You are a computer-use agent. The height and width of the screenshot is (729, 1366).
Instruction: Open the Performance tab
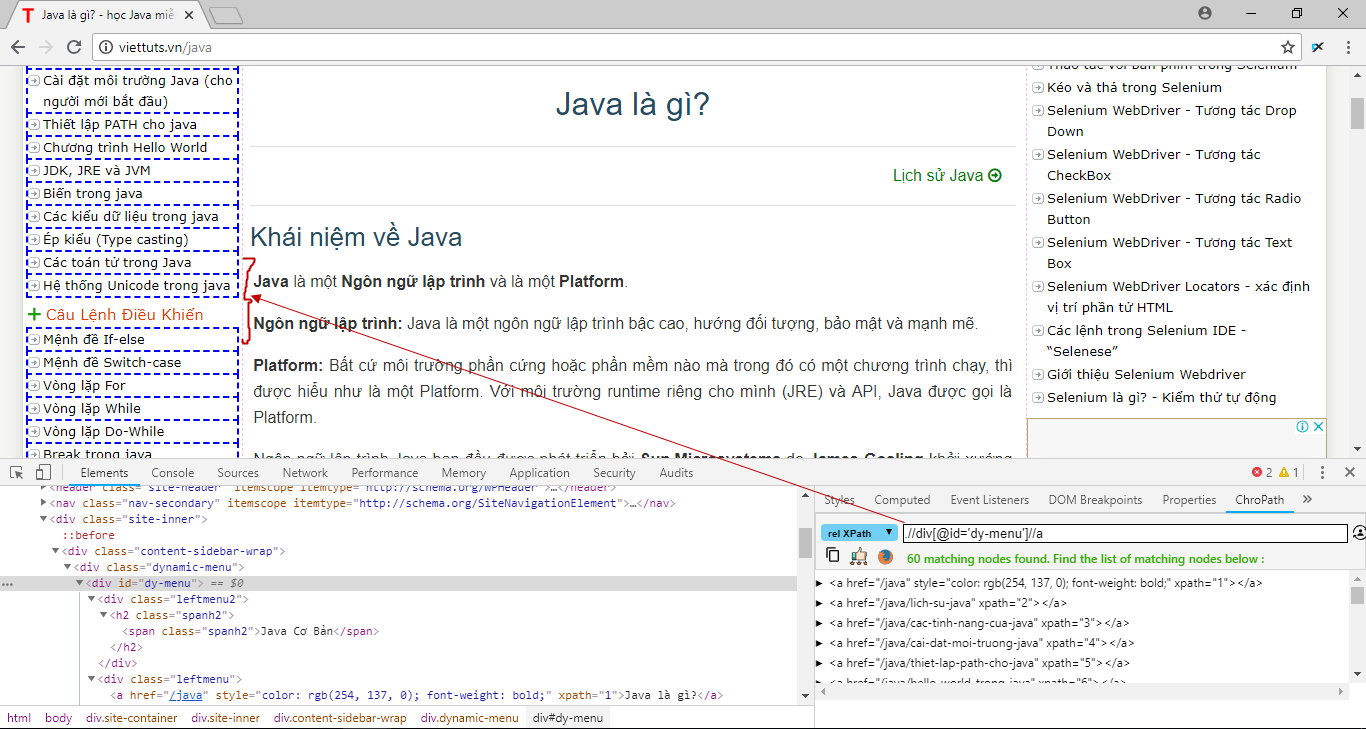[385, 473]
